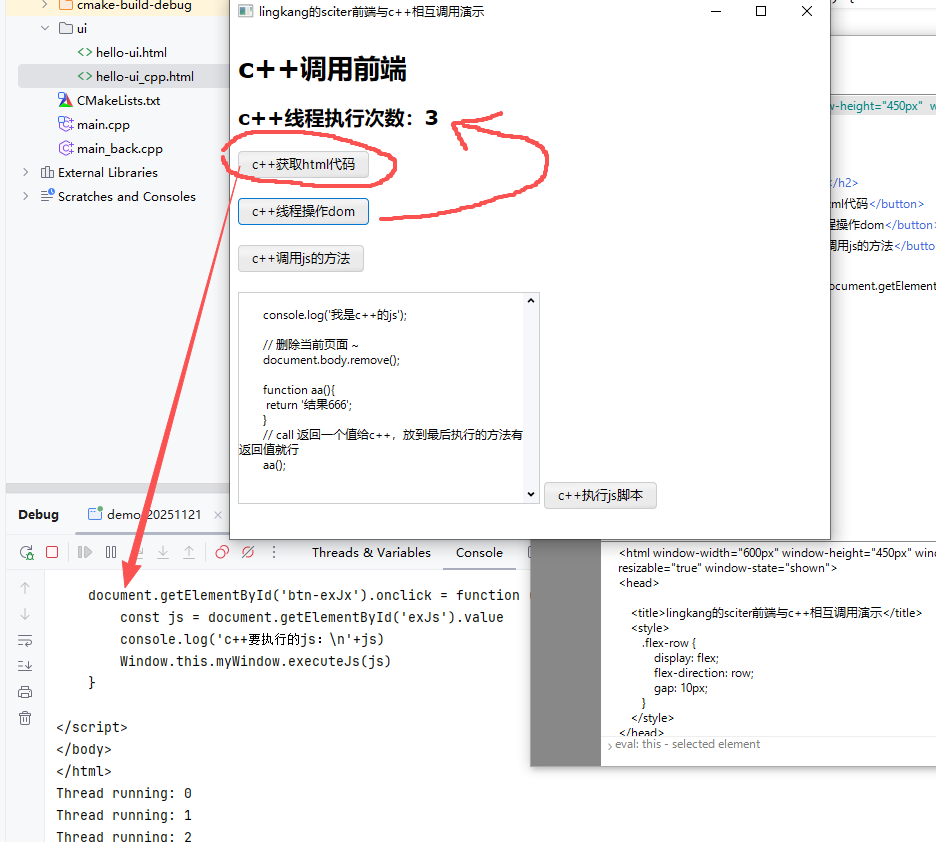Clear all console output with trash icon
This screenshot has width=936, height=842.
click(x=26, y=718)
